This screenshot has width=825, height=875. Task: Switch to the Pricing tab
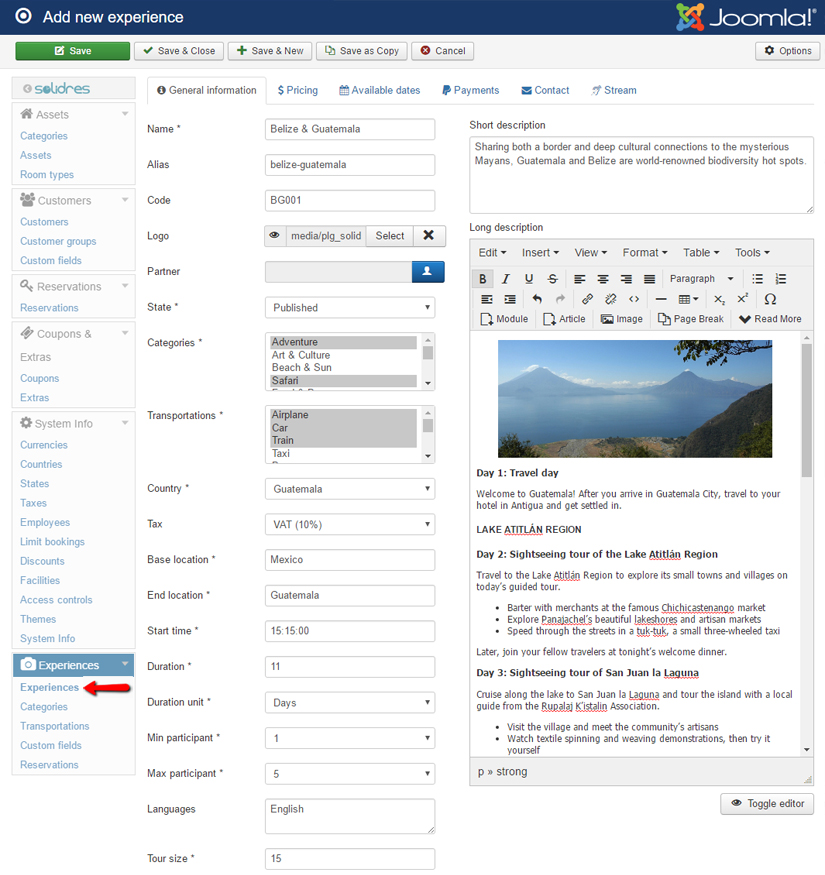pos(297,90)
